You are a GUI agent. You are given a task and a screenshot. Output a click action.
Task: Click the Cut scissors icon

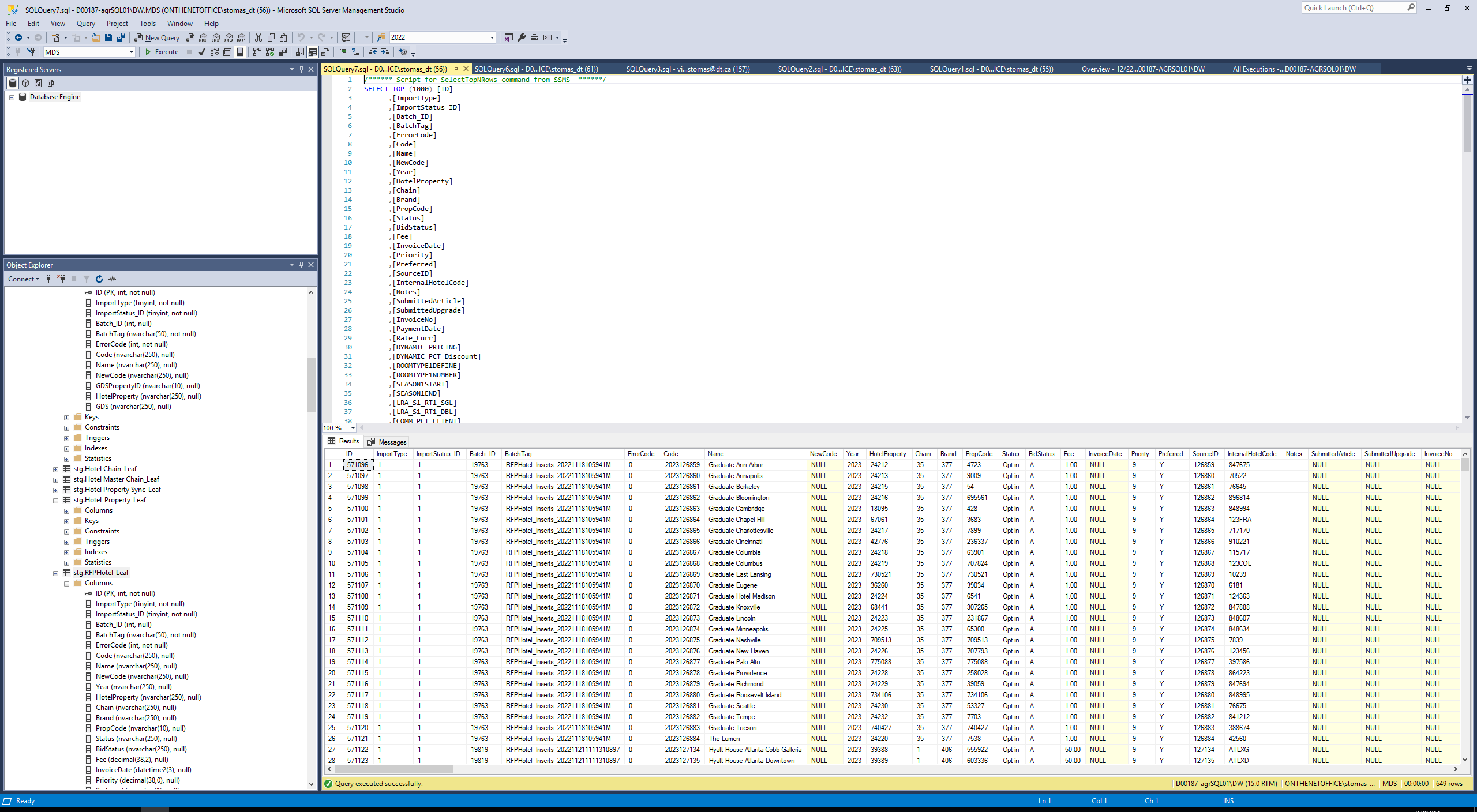tap(258, 37)
